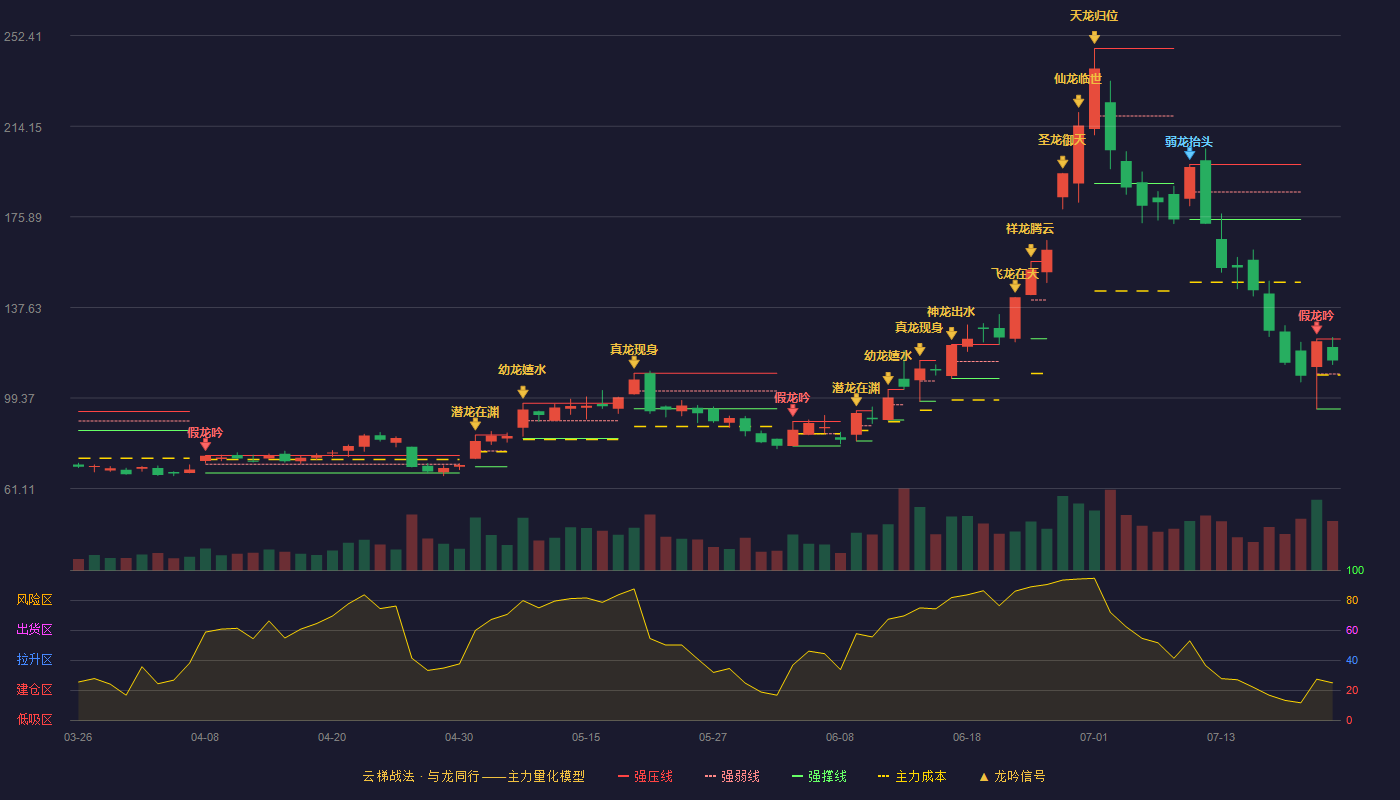
Task: Toggle 云梯战法 主力量化模型 legend entry
Action: [x=473, y=776]
